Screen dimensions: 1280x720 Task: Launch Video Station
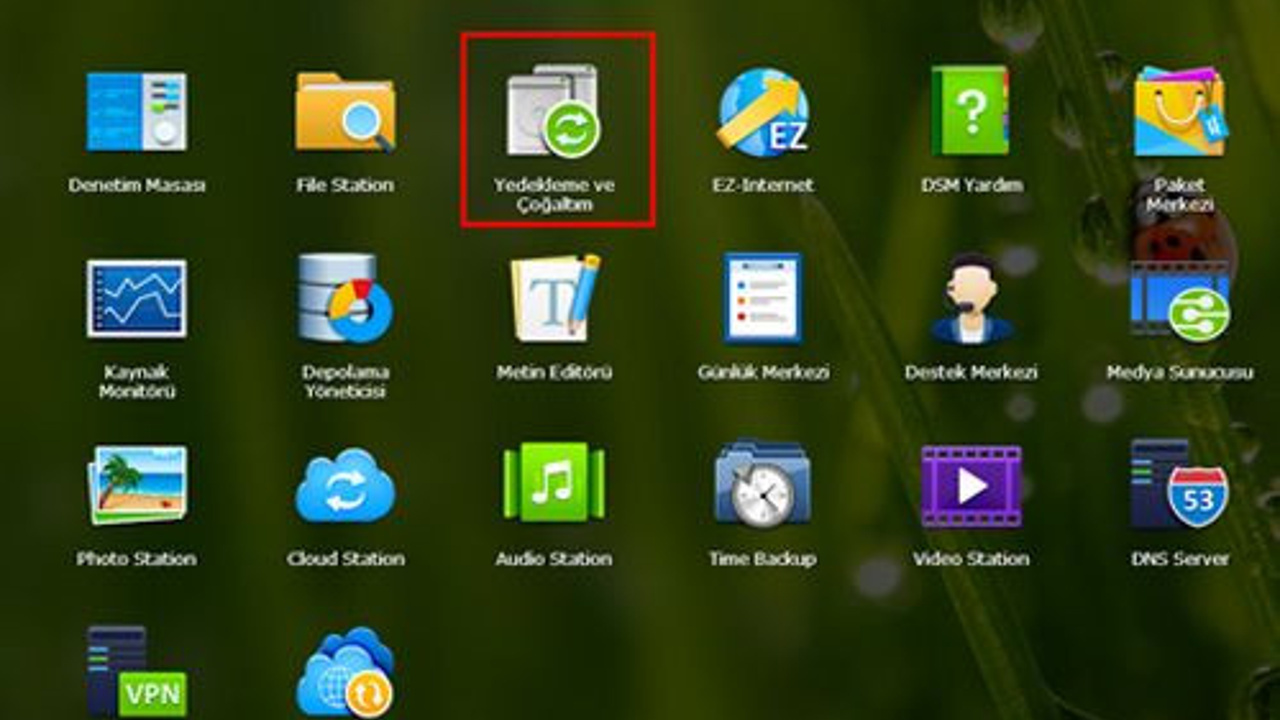tap(970, 486)
